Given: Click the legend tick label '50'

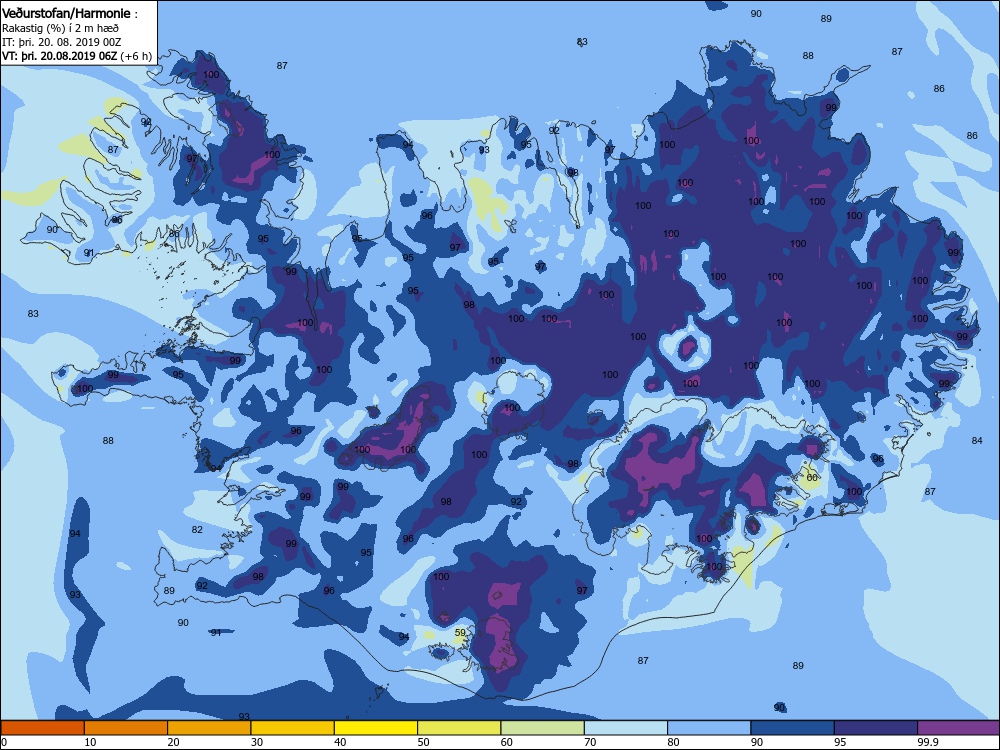Looking at the screenshot, I should coord(423,742).
